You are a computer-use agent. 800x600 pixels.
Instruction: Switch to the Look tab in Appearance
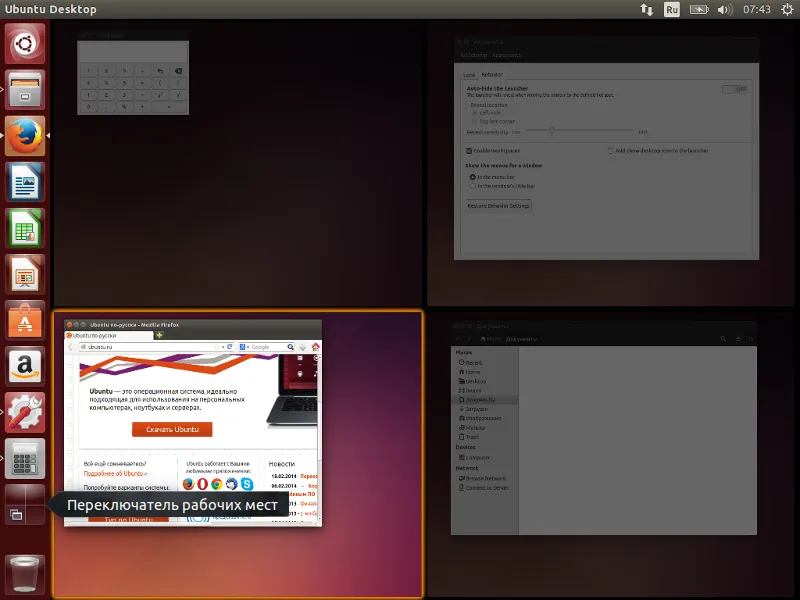coord(469,75)
